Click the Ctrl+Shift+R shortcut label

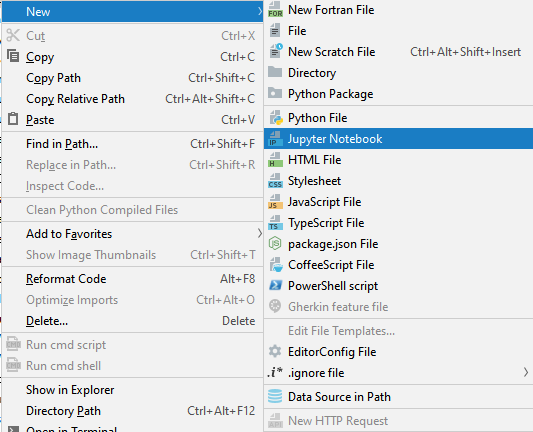(x=222, y=165)
